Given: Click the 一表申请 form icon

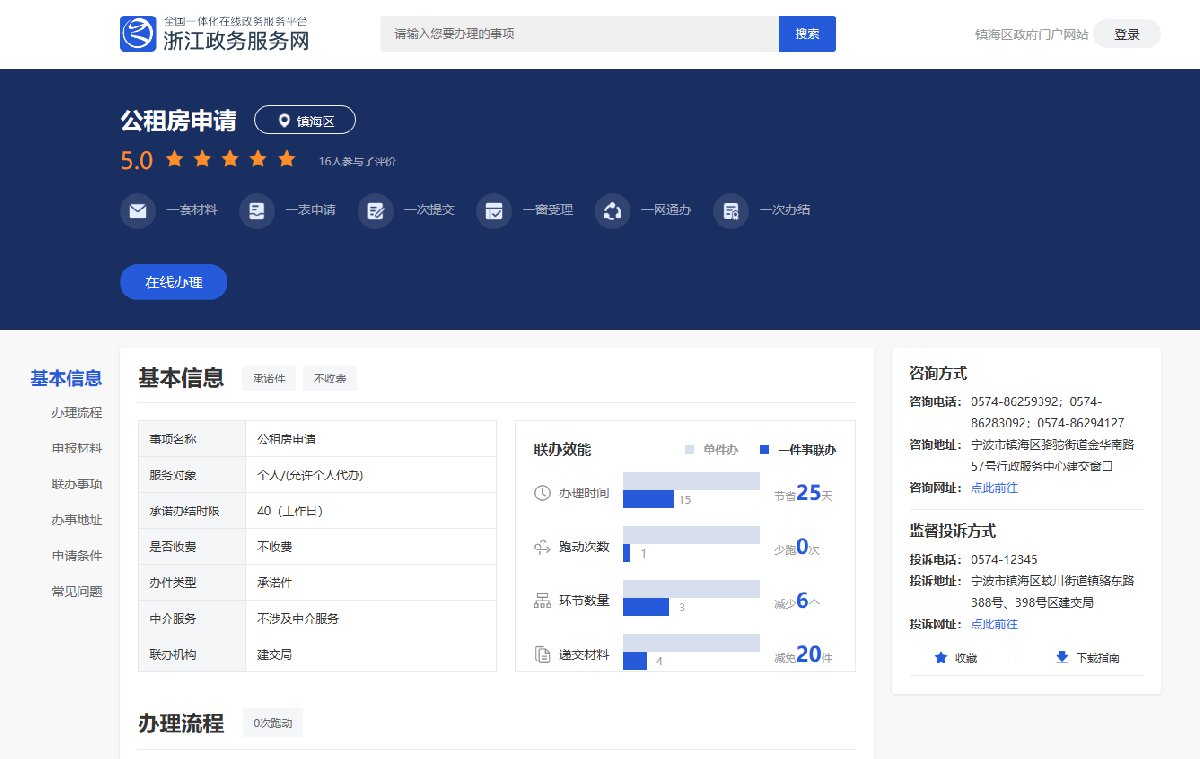Looking at the screenshot, I should click(x=257, y=211).
